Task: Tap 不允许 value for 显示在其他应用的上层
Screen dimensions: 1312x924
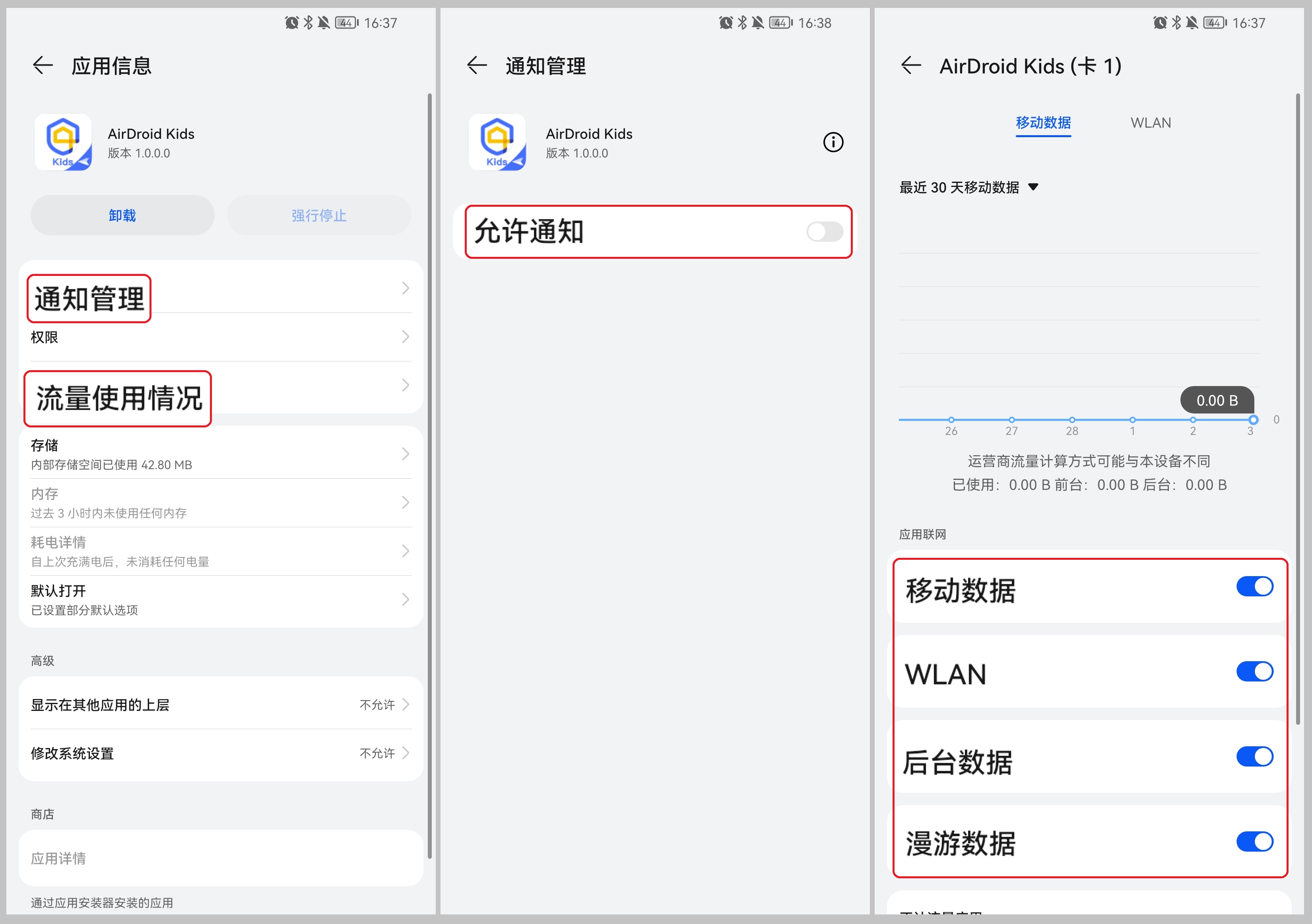Action: 377,705
